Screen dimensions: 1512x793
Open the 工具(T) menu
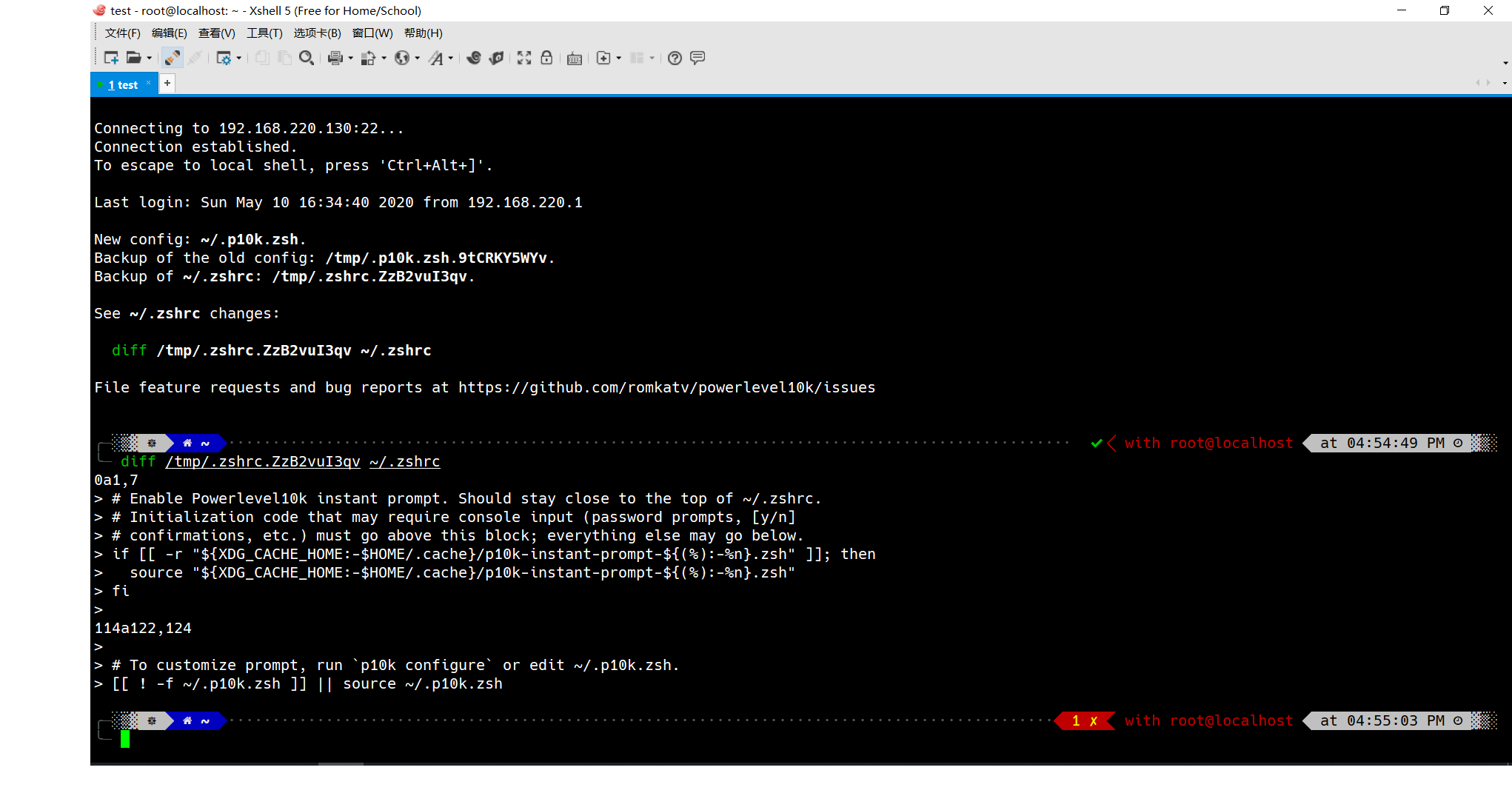point(264,33)
